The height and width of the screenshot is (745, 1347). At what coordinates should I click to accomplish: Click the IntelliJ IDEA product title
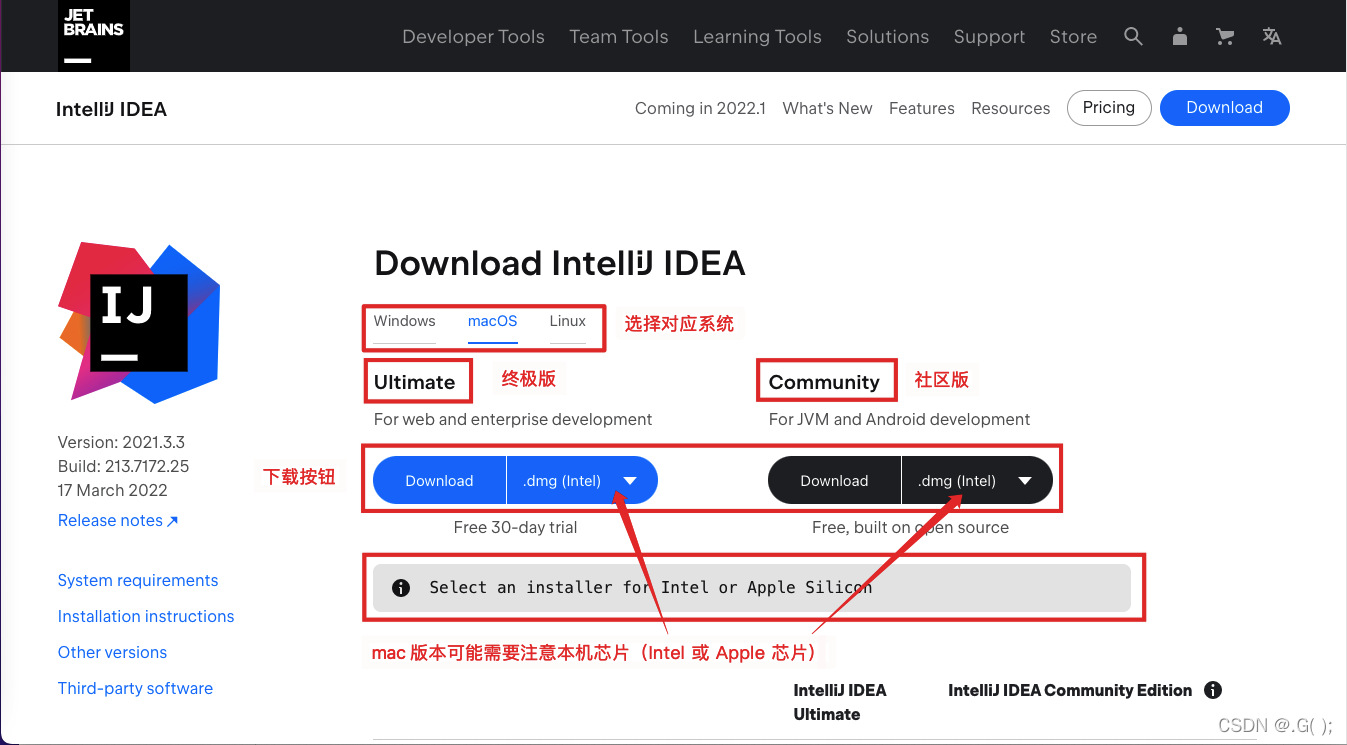pyautogui.click(x=111, y=109)
